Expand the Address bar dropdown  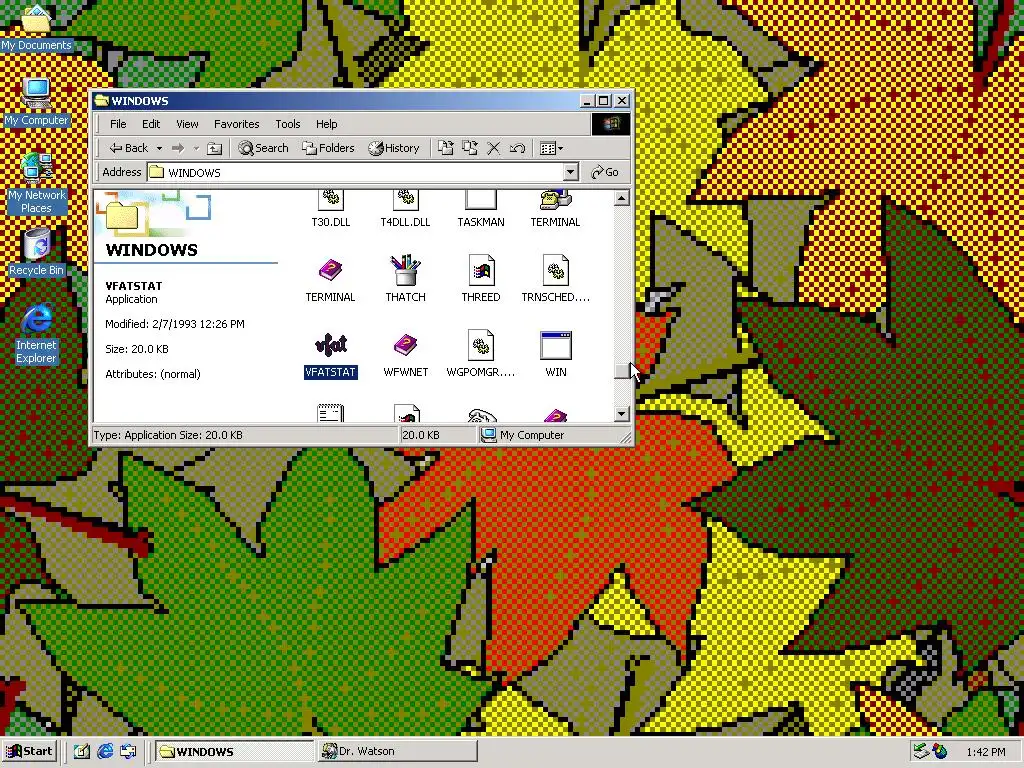coord(571,172)
